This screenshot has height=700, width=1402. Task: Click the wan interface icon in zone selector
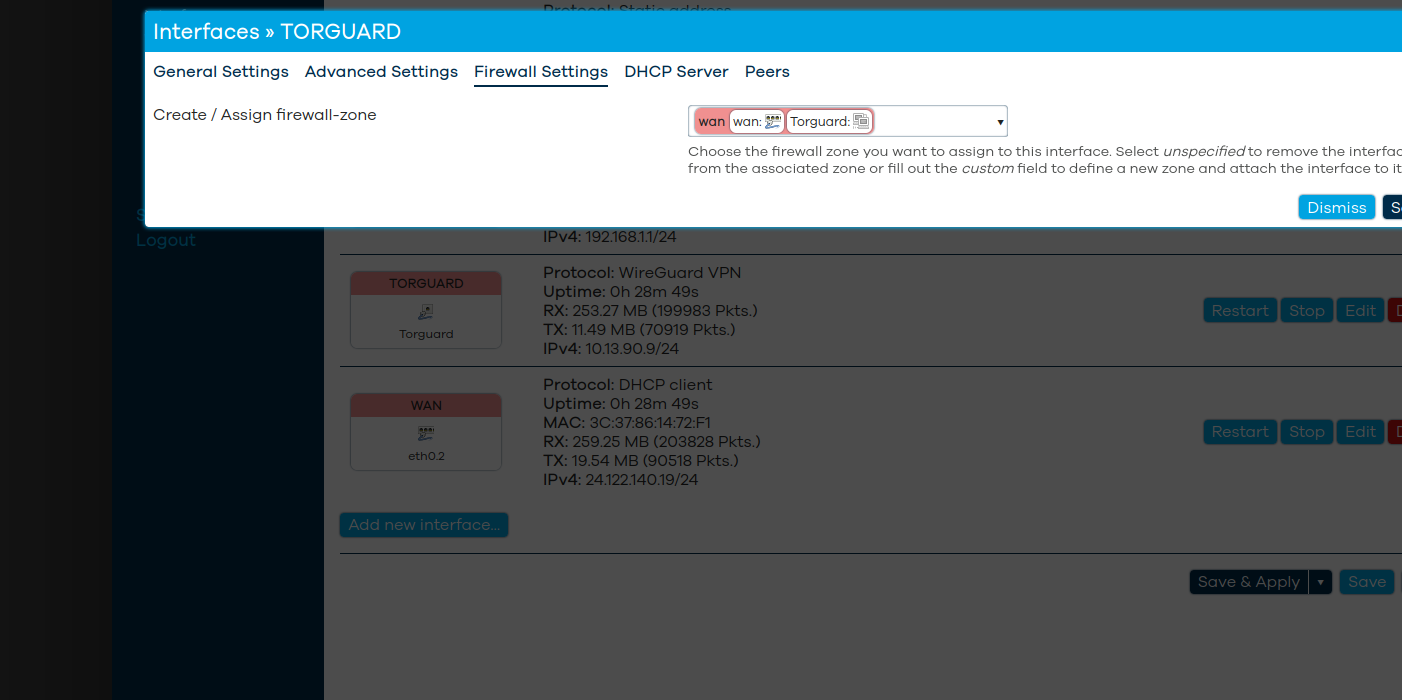[772, 121]
